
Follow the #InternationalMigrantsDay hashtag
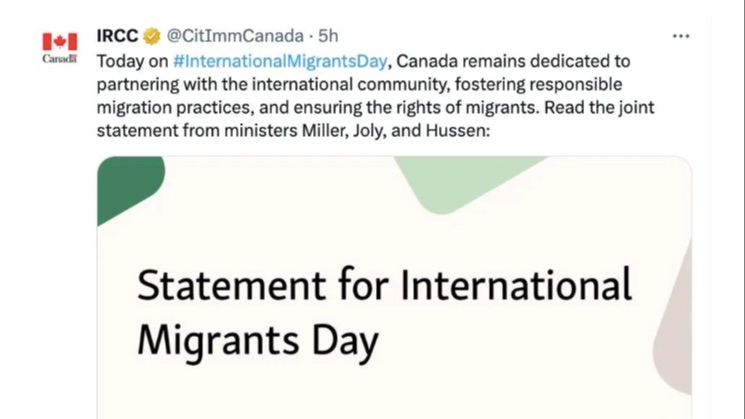point(280,61)
